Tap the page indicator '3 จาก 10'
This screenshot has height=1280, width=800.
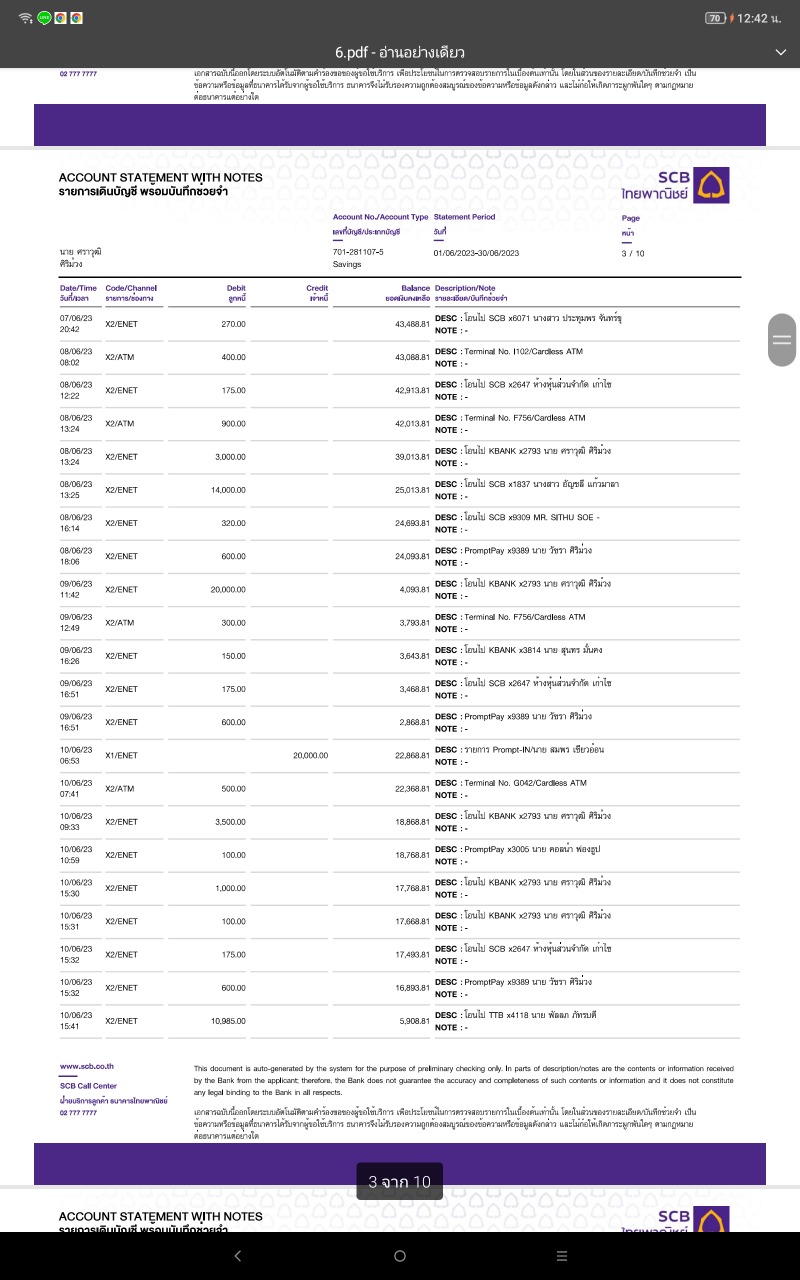point(399,1182)
